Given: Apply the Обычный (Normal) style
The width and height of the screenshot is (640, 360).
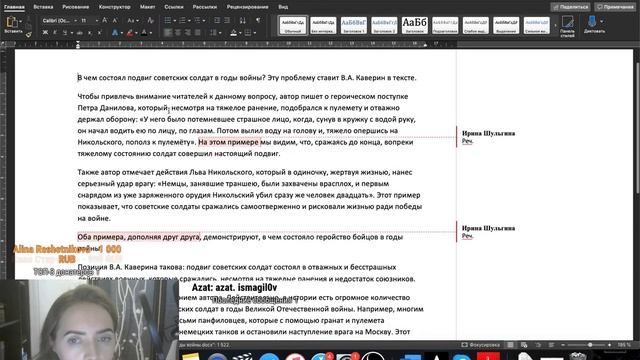Looking at the screenshot, I should (293, 25).
